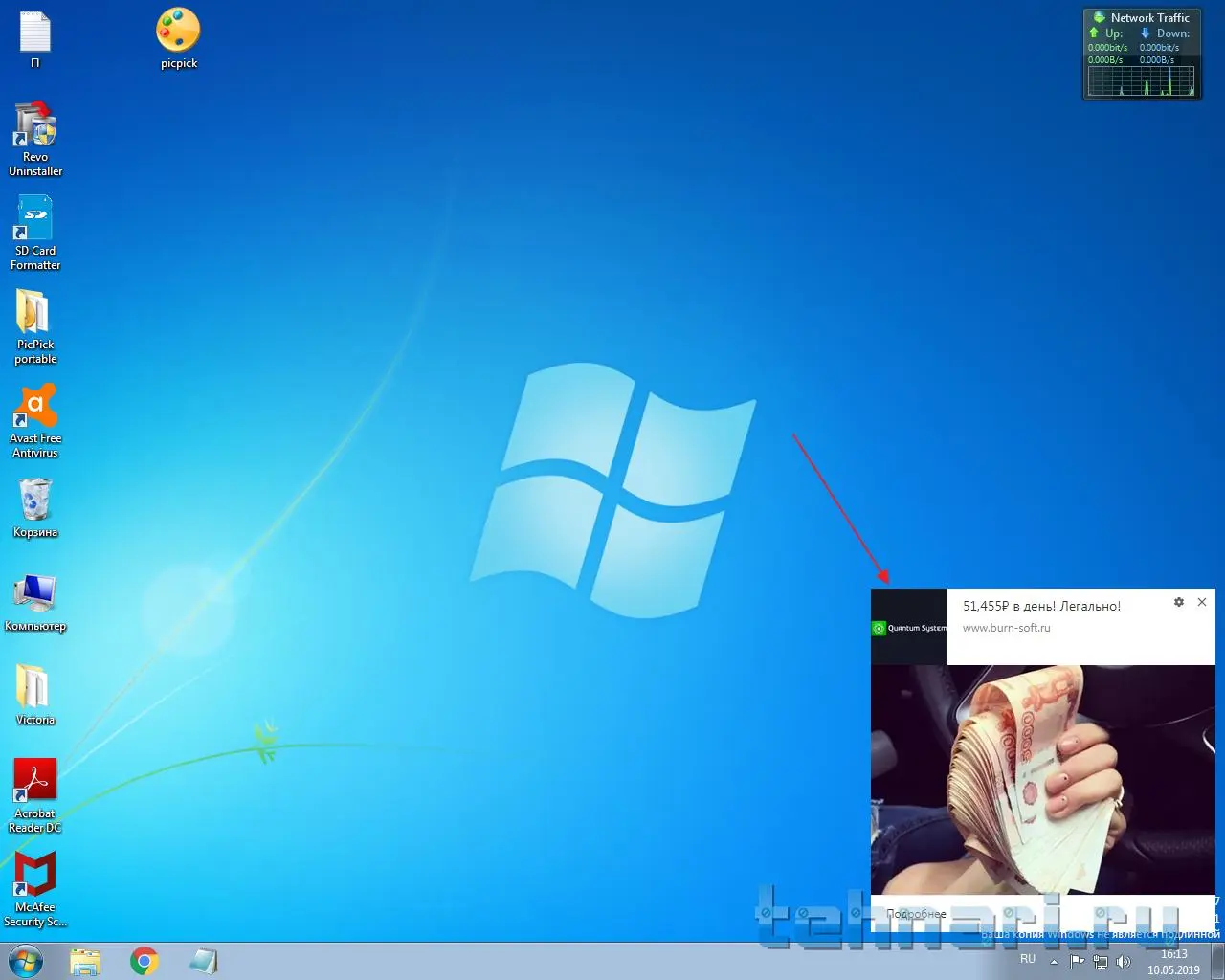Expand hidden system tray icons

click(1054, 961)
